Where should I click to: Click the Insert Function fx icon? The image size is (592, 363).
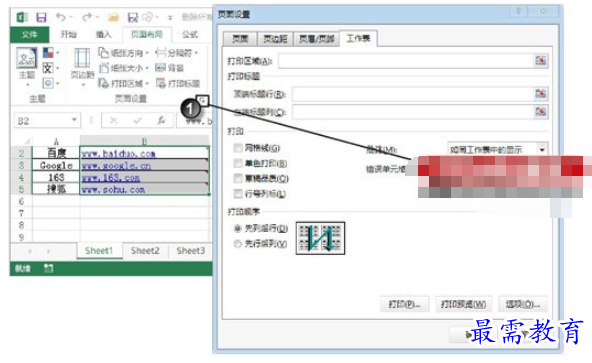click(161, 120)
